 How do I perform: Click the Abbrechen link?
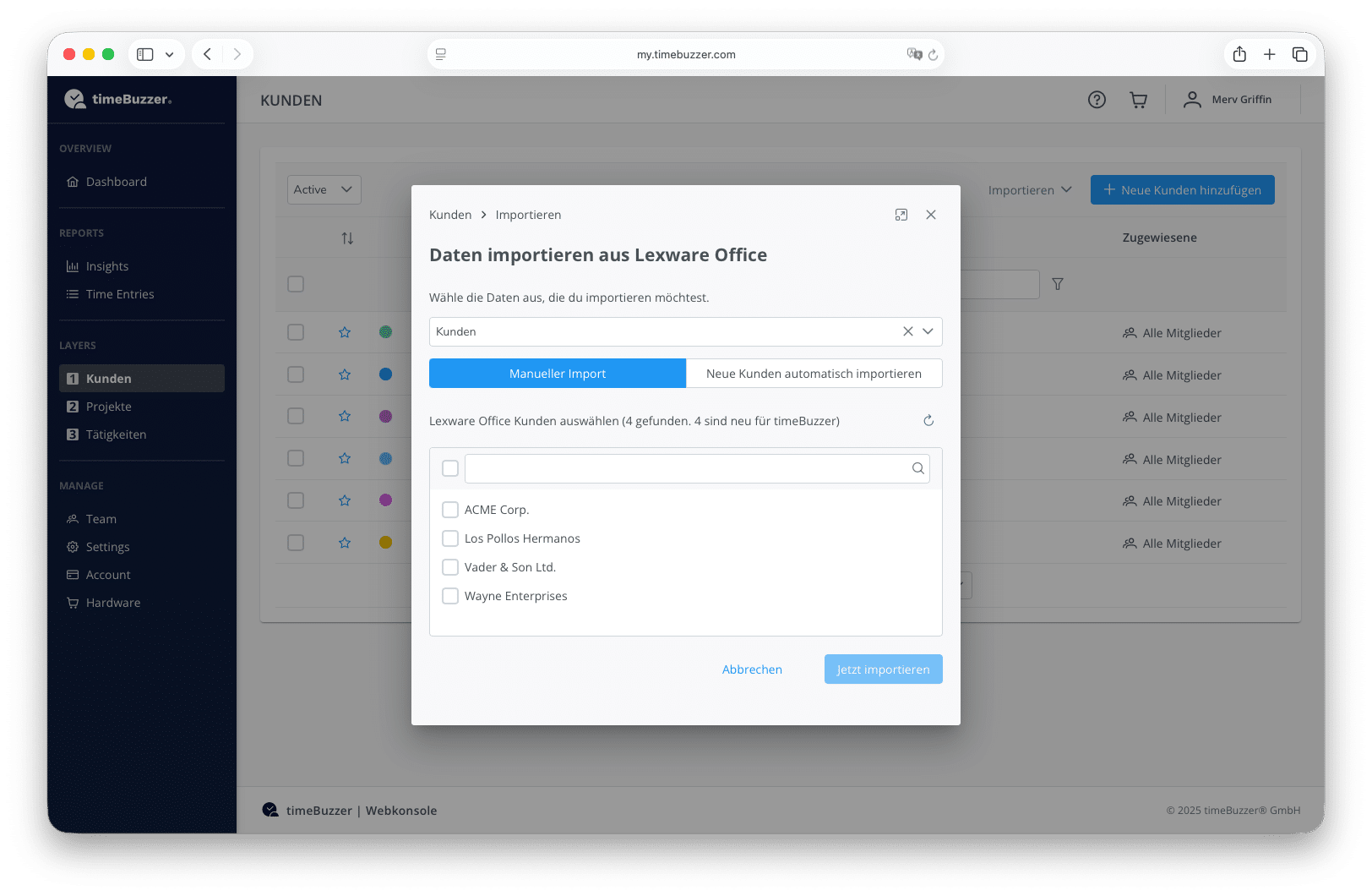pyautogui.click(x=752, y=669)
